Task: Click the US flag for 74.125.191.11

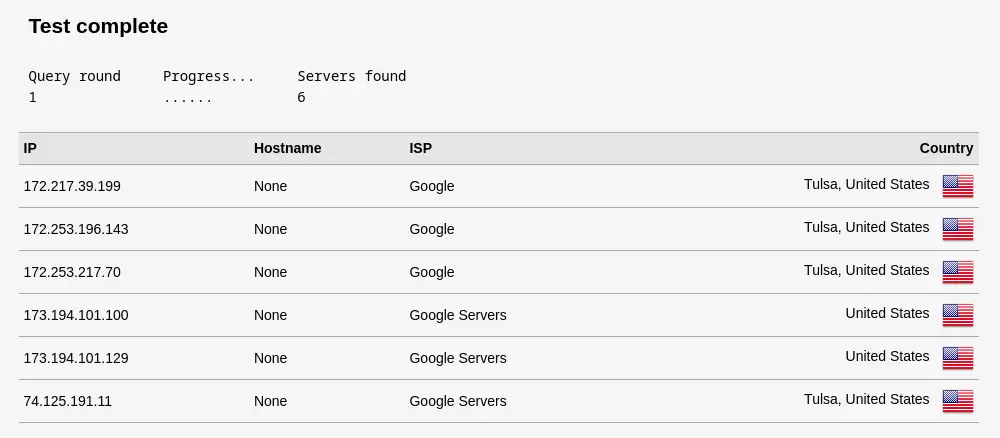Action: tap(957, 401)
